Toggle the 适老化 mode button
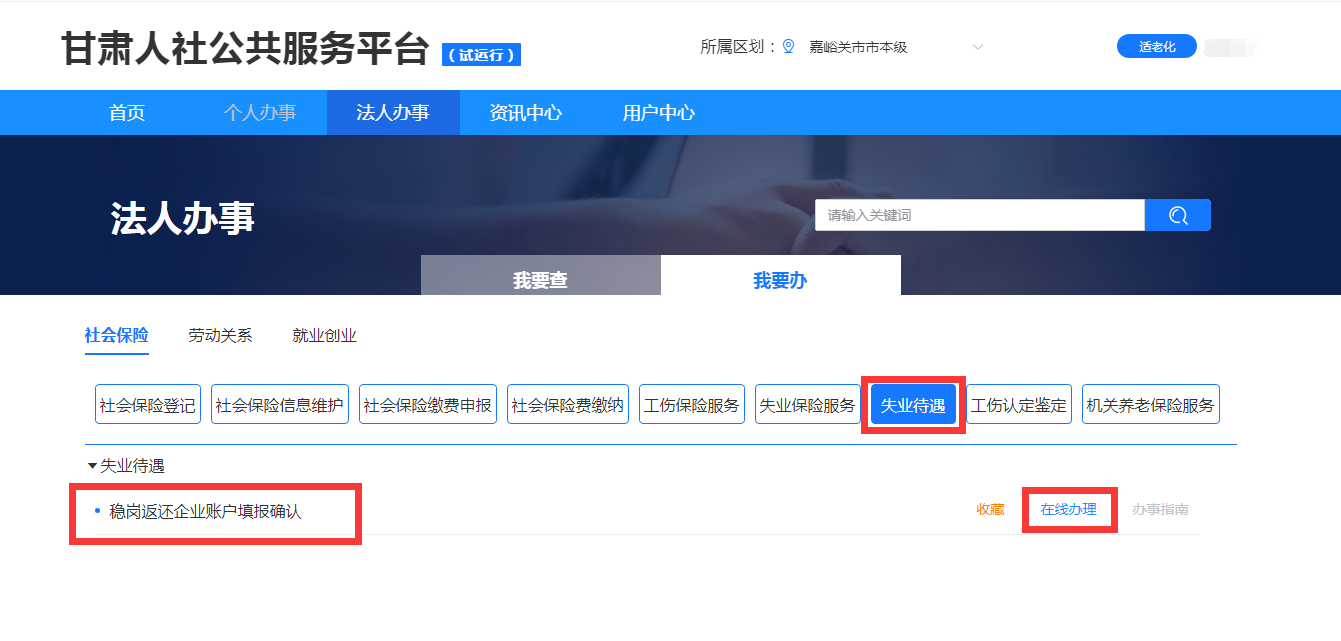Image resolution: width=1341 pixels, height=641 pixels. [x=1156, y=47]
